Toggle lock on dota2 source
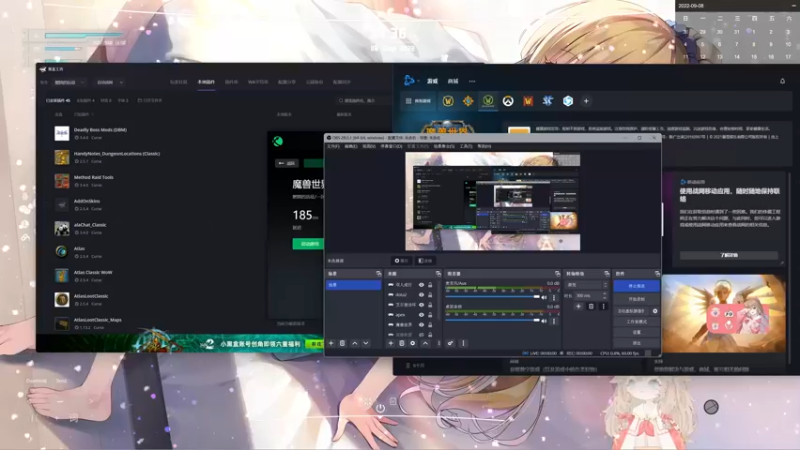Screen dimensions: 800x450 (x=430, y=295)
